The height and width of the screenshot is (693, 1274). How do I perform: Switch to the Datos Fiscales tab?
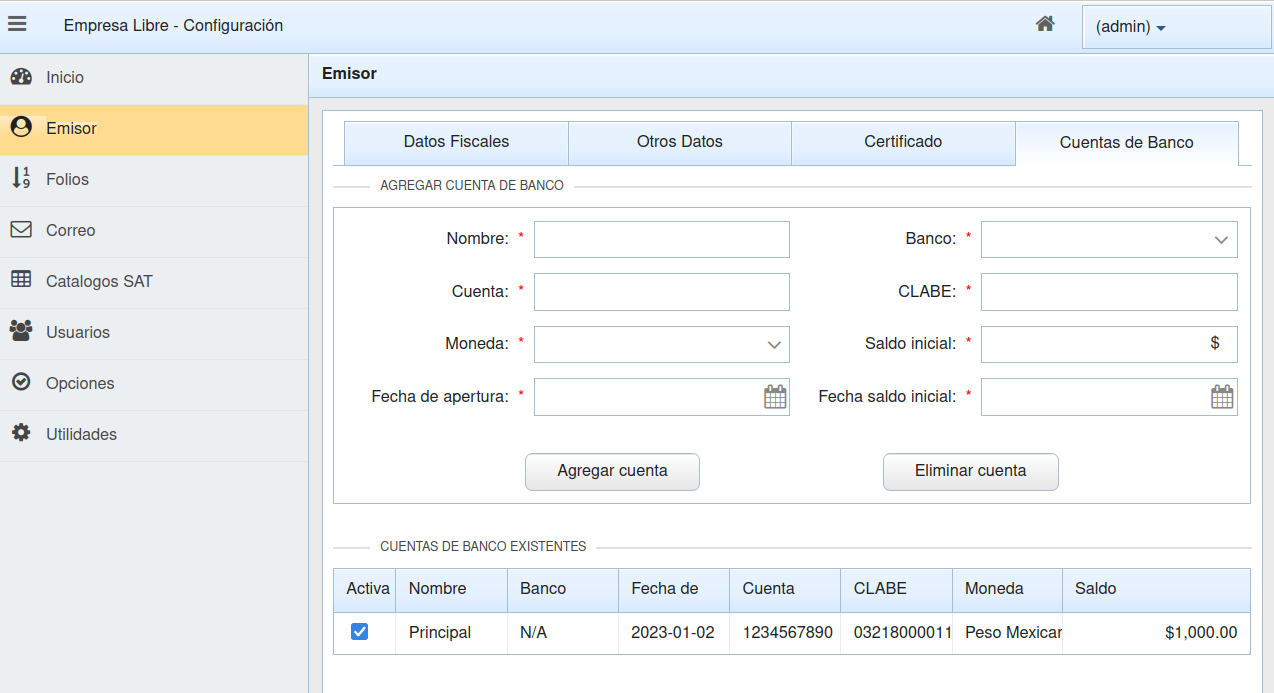click(456, 142)
